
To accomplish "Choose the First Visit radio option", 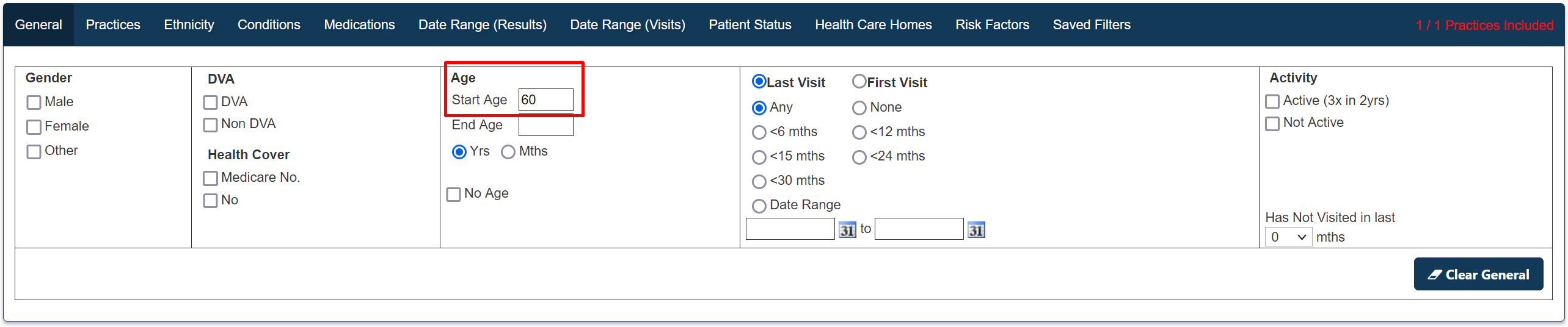I will (x=859, y=82).
